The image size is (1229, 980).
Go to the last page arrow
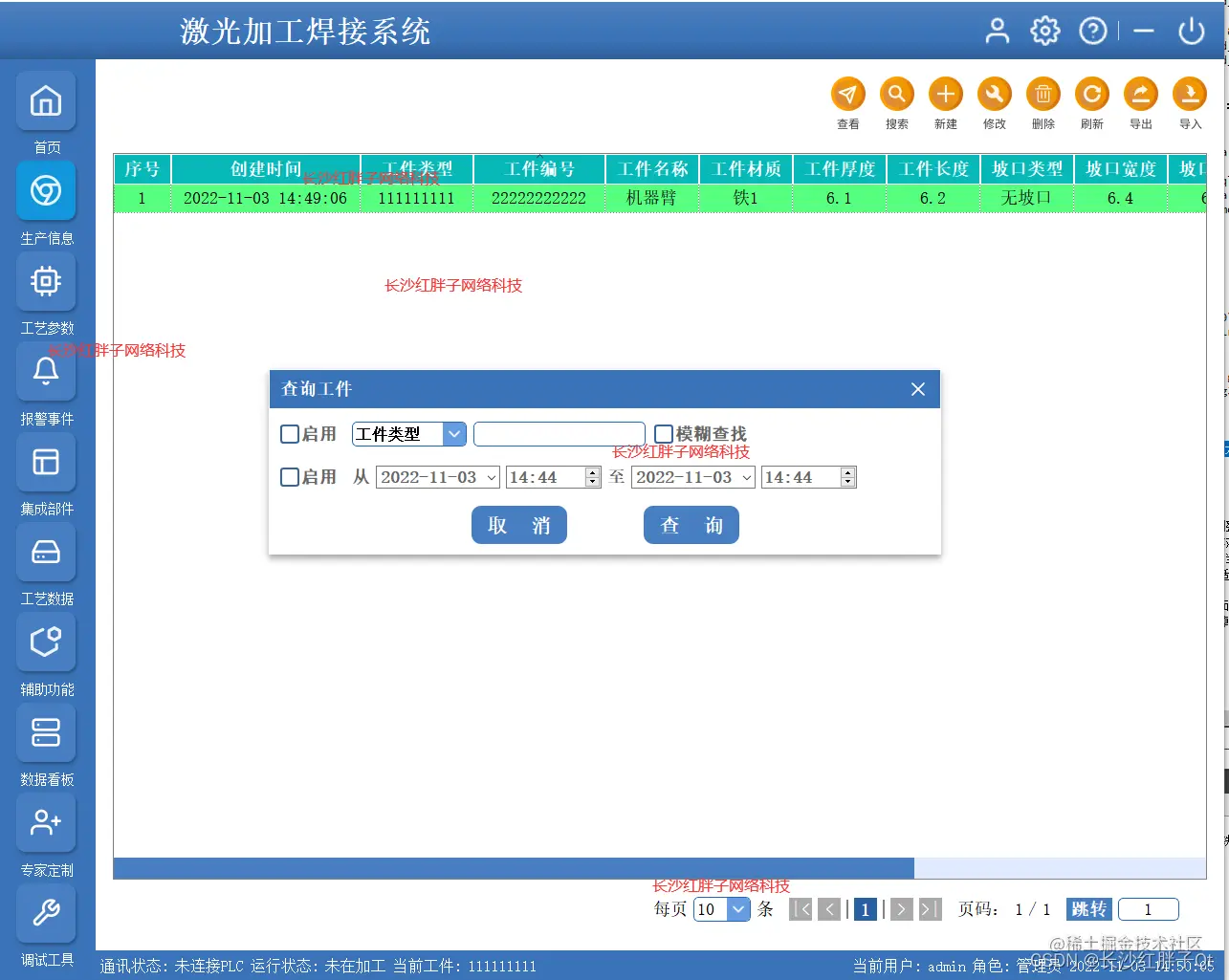pos(930,909)
